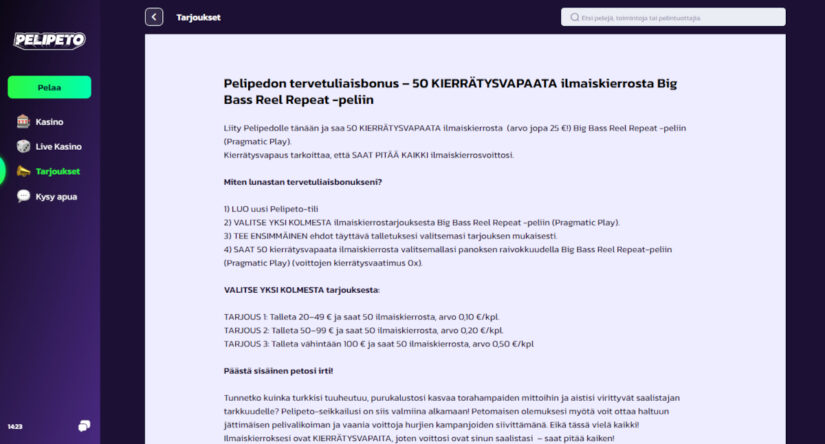825x444 pixels.
Task: Click the Kasino slot machine icon
Action: click(23, 121)
